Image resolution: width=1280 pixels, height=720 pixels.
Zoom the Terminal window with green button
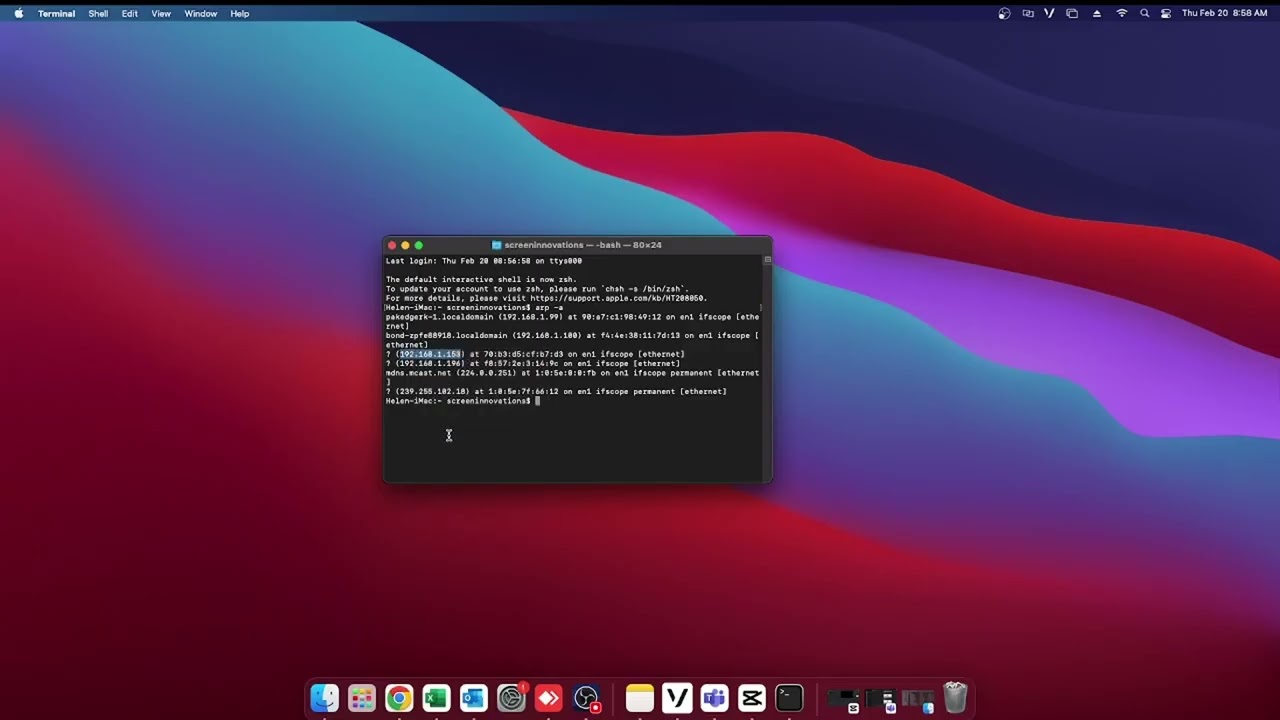click(x=418, y=245)
